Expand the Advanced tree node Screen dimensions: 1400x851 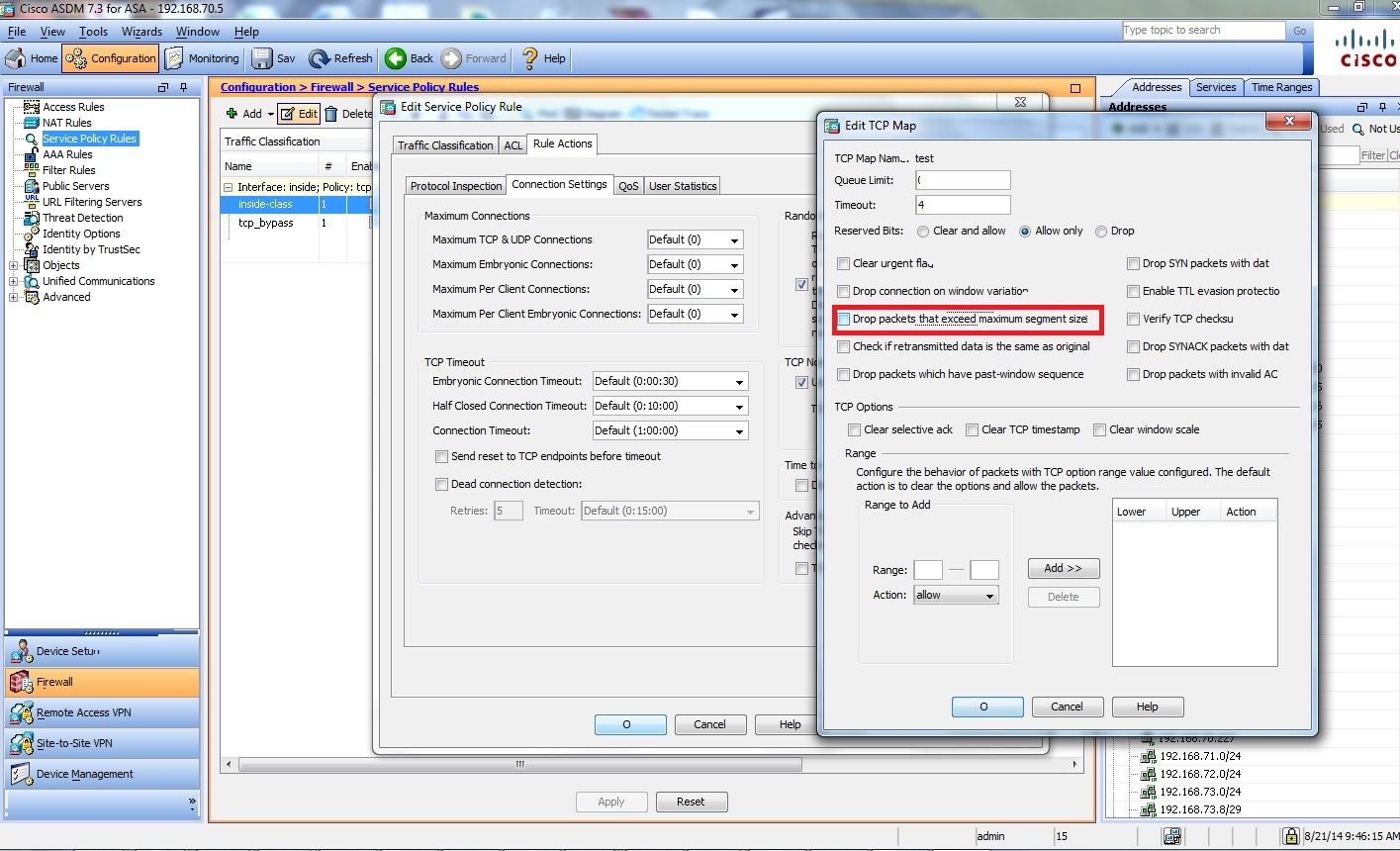click(13, 297)
